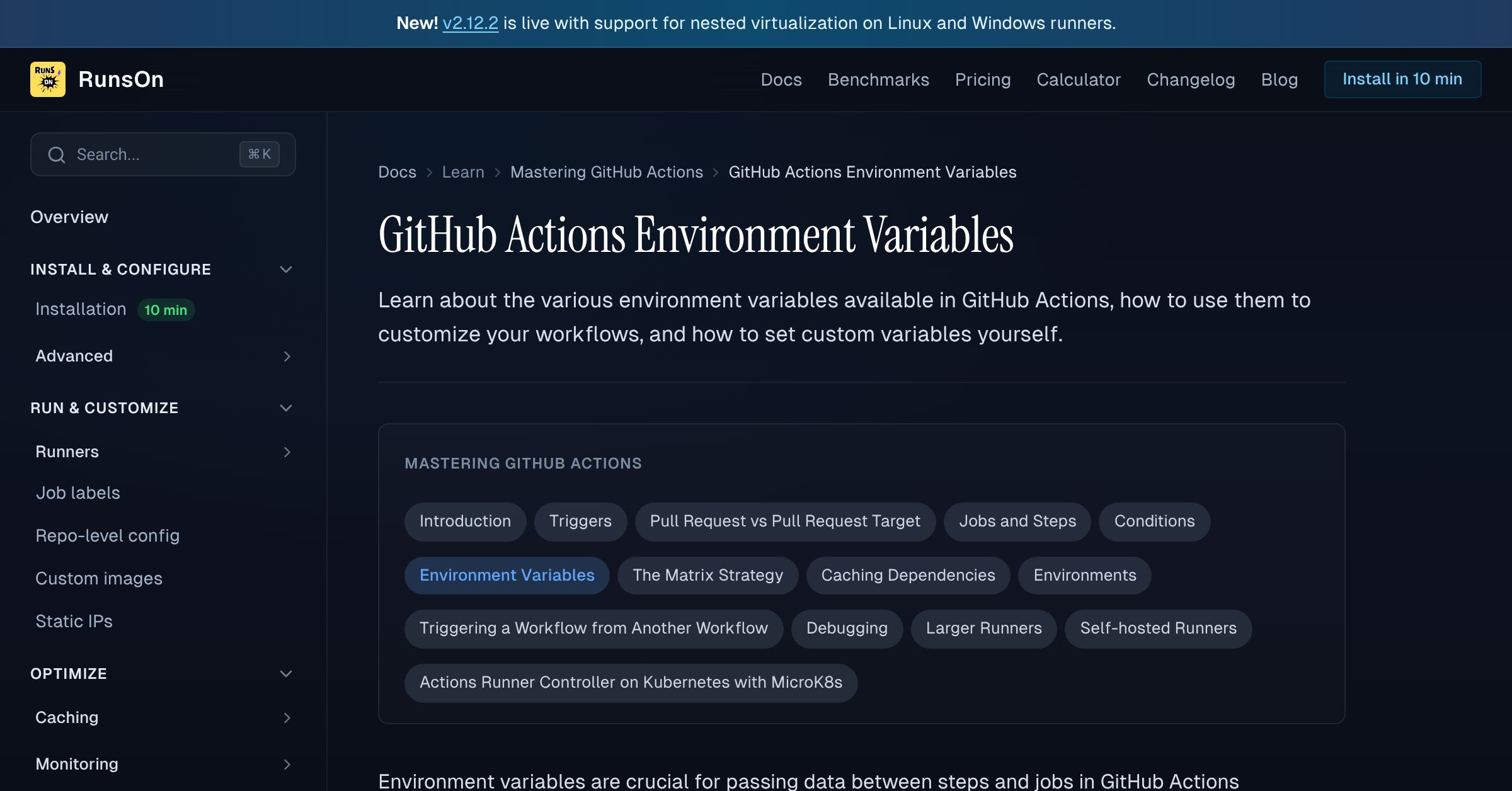
Task: Open the Static IPs docs page
Action: point(74,621)
